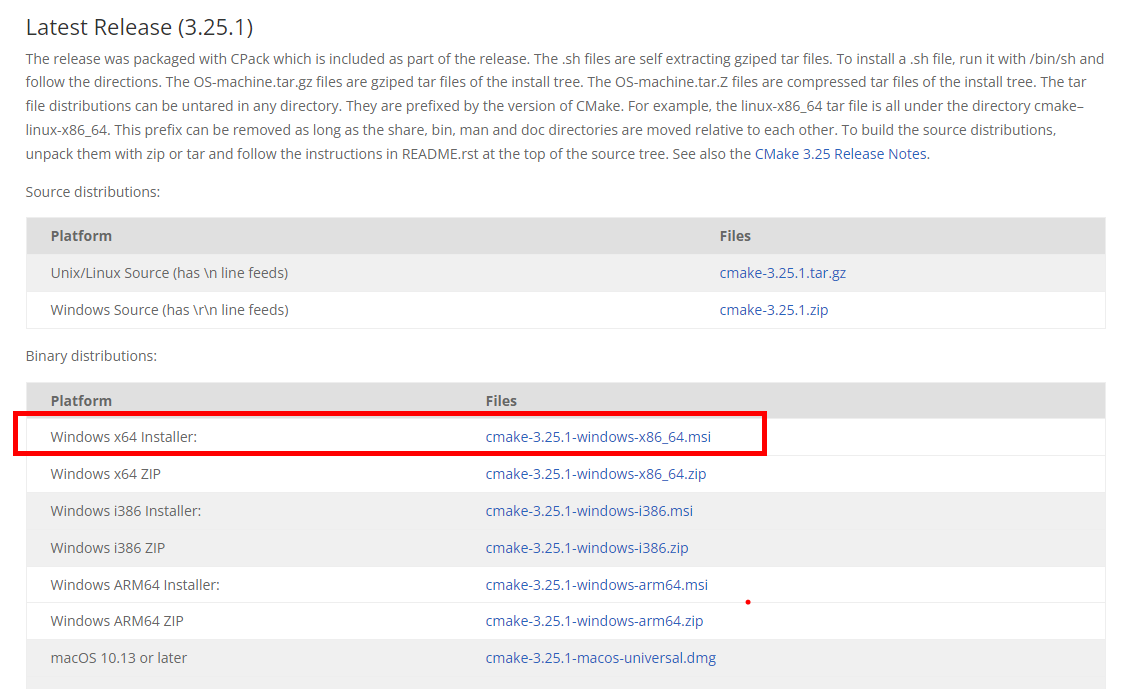
Task: Click the 'Windows ARM64 ZIP' platform cell
Action: (x=117, y=620)
